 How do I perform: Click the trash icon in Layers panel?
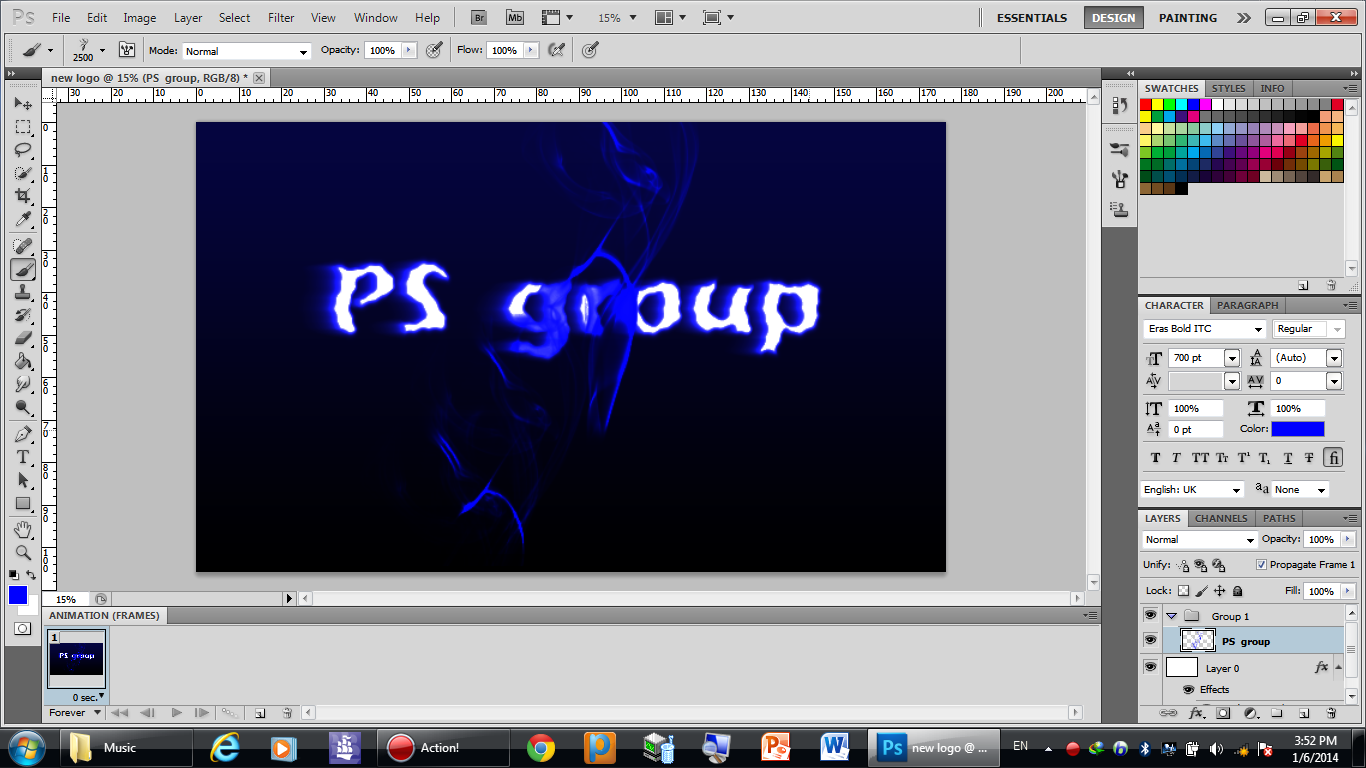pyautogui.click(x=1331, y=713)
